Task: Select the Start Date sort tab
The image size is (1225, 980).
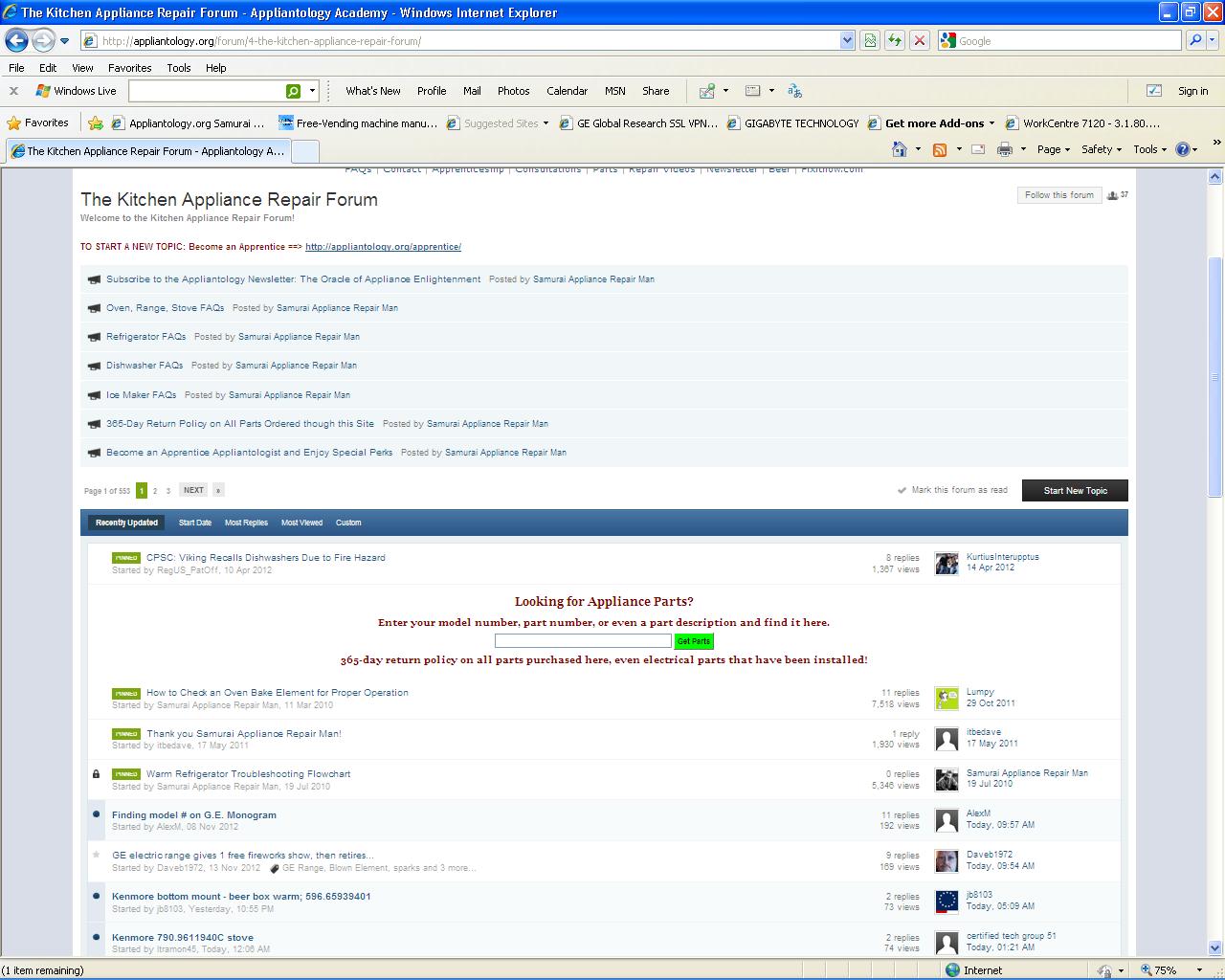Action: coord(195,523)
